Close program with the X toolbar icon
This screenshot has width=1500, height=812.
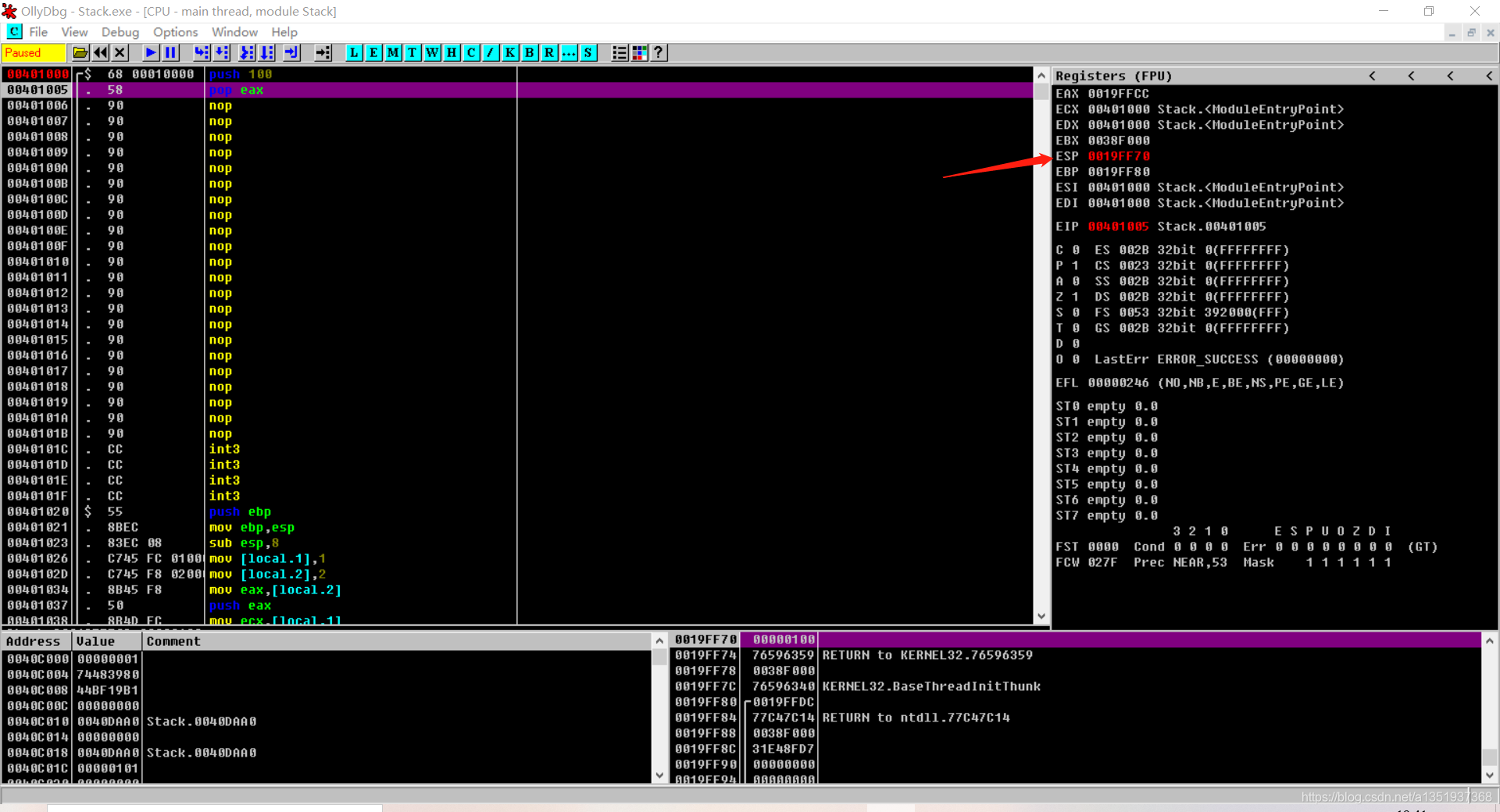point(120,52)
